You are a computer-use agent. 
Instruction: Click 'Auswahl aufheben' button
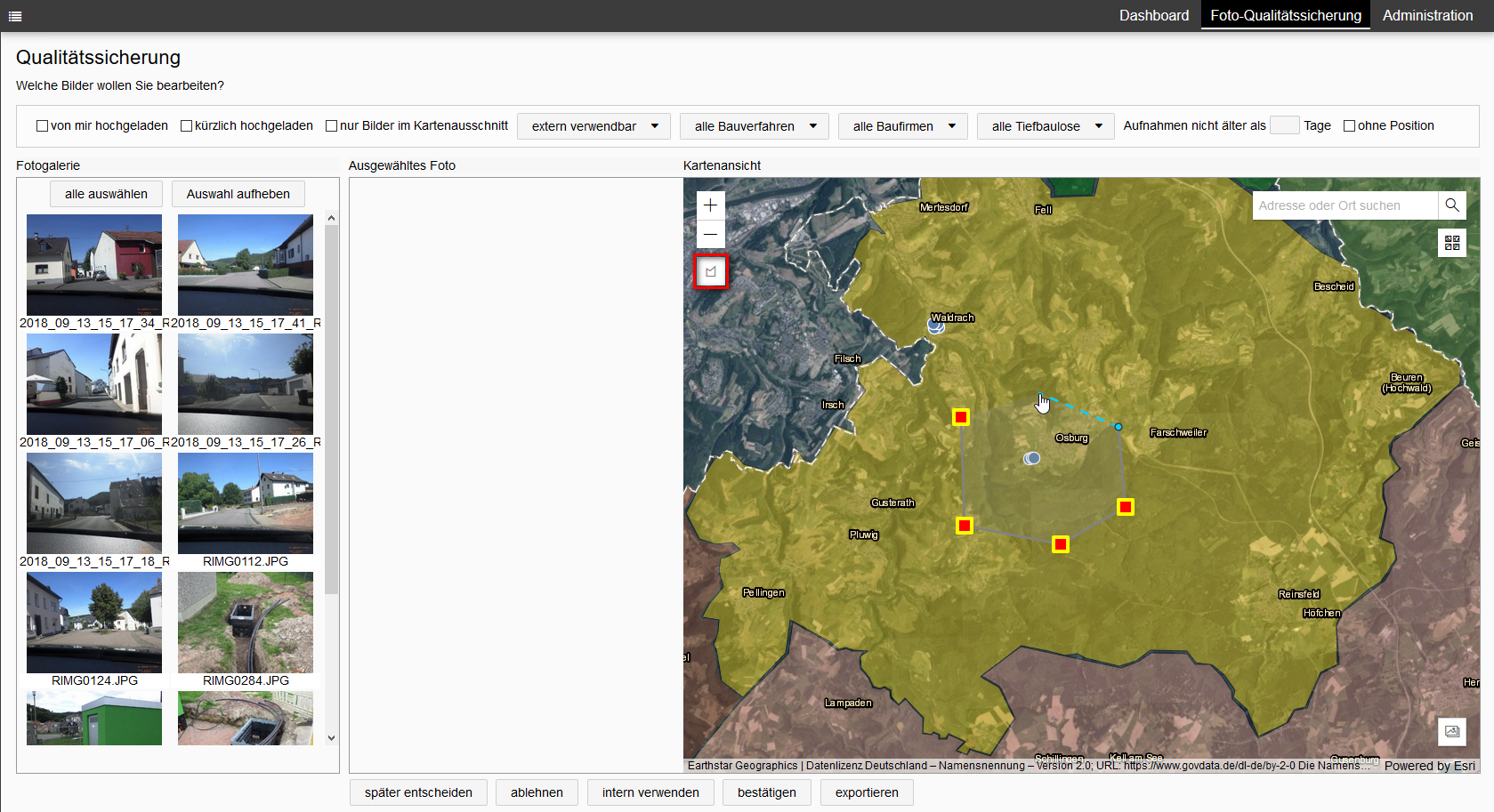pyautogui.click(x=238, y=194)
